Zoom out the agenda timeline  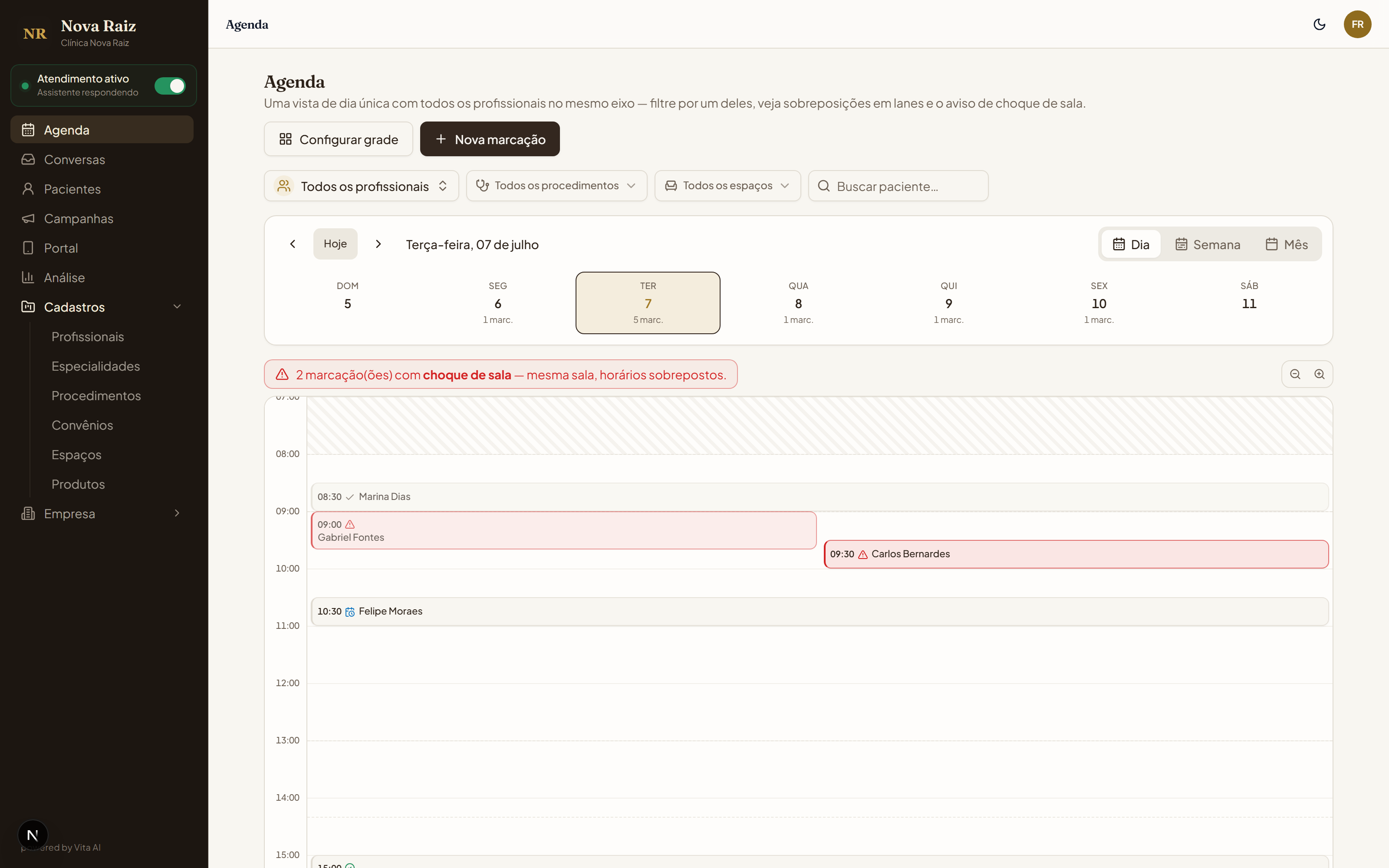coord(1295,374)
